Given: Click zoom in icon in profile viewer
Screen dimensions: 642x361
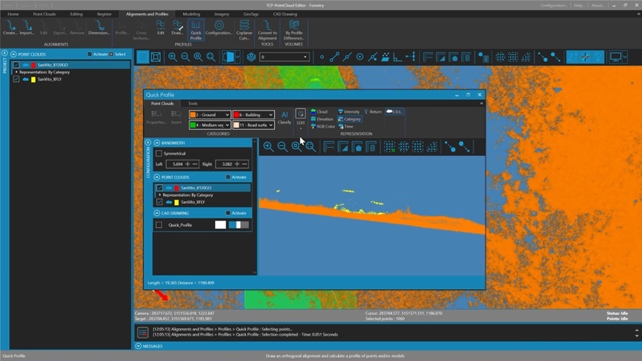Looking at the screenshot, I should coord(268,147).
